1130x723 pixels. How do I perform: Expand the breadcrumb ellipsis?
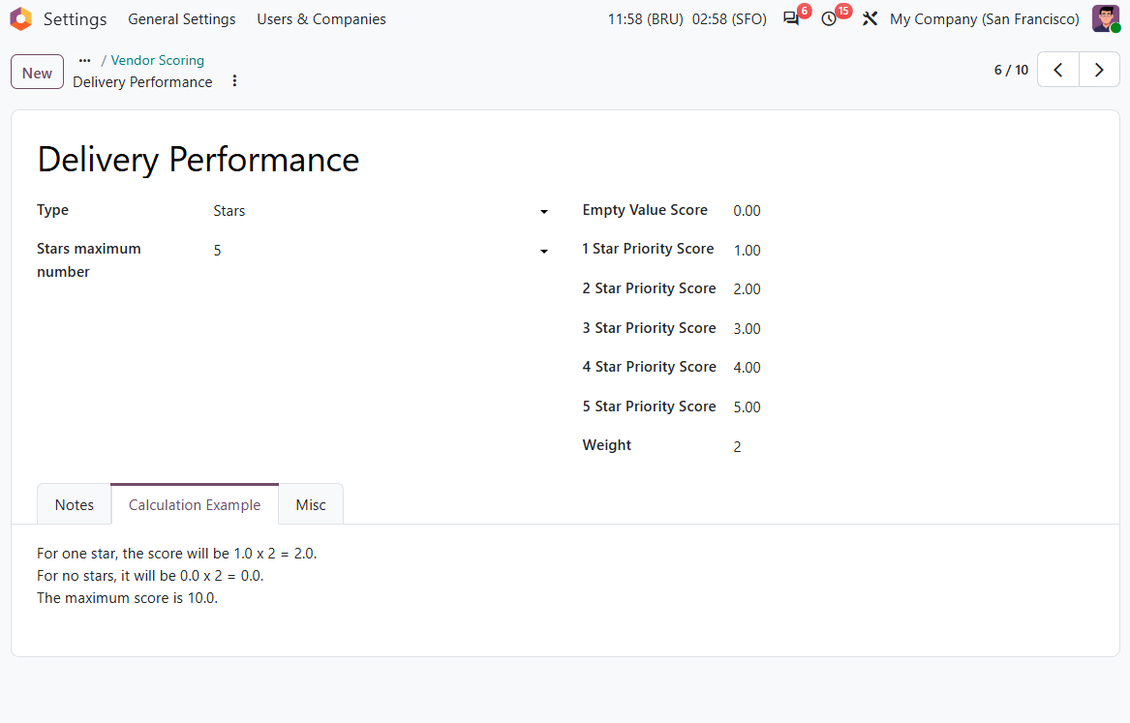coord(85,61)
